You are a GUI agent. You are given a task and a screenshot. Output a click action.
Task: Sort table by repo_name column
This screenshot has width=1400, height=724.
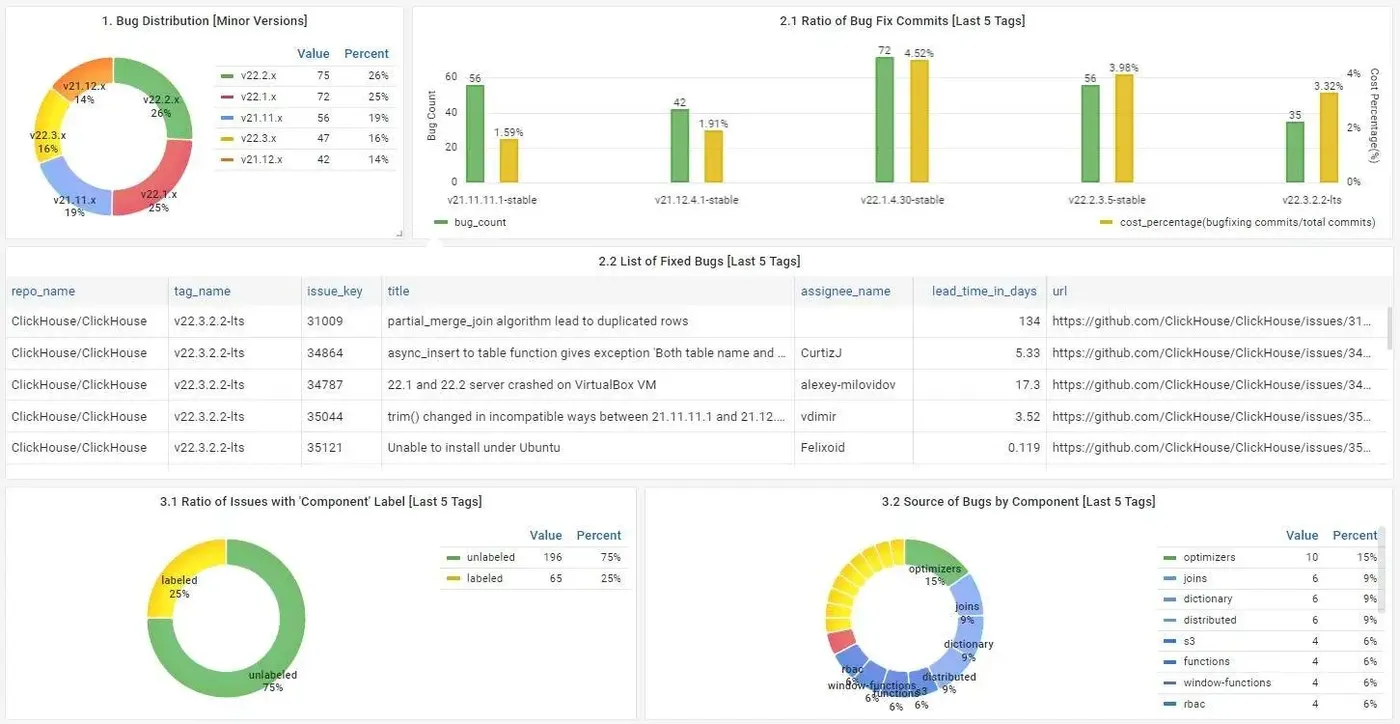(43, 291)
